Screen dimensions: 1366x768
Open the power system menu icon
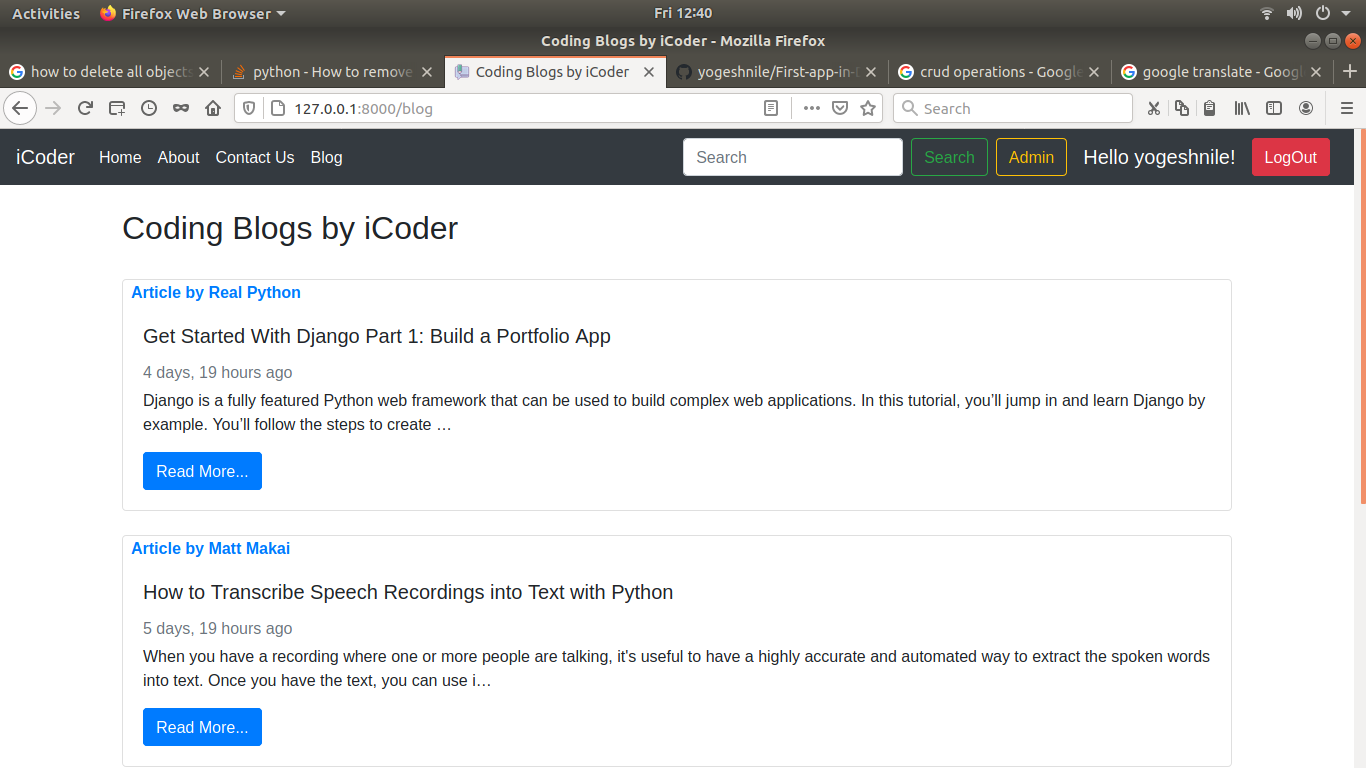tap(1322, 13)
